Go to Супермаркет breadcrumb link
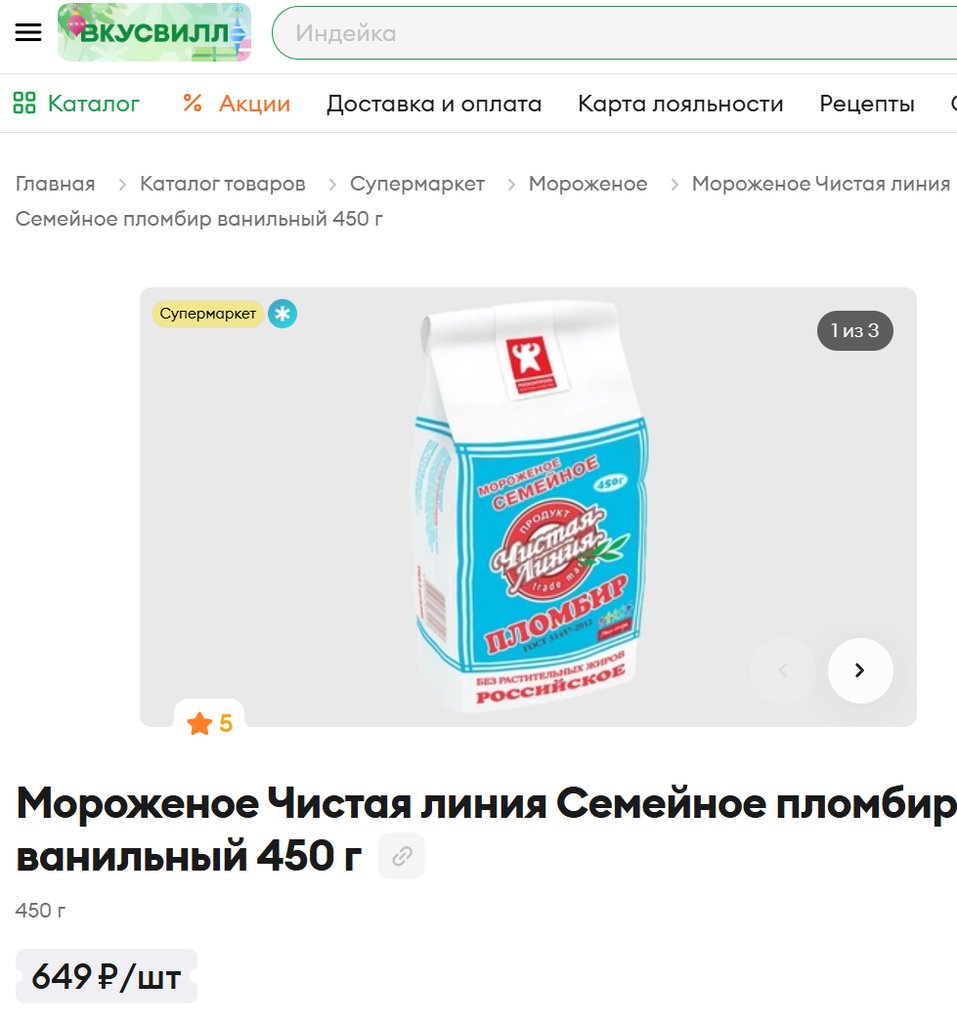The width and height of the screenshot is (957, 1024). (x=417, y=184)
